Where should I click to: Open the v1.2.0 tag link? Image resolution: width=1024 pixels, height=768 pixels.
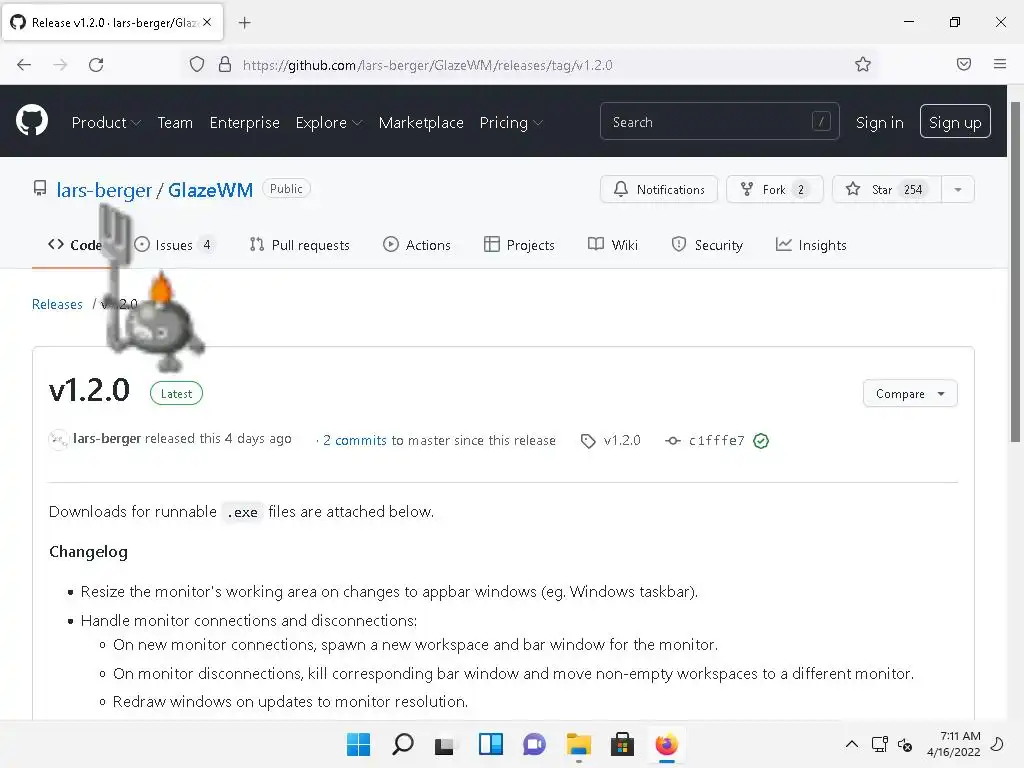click(x=611, y=440)
